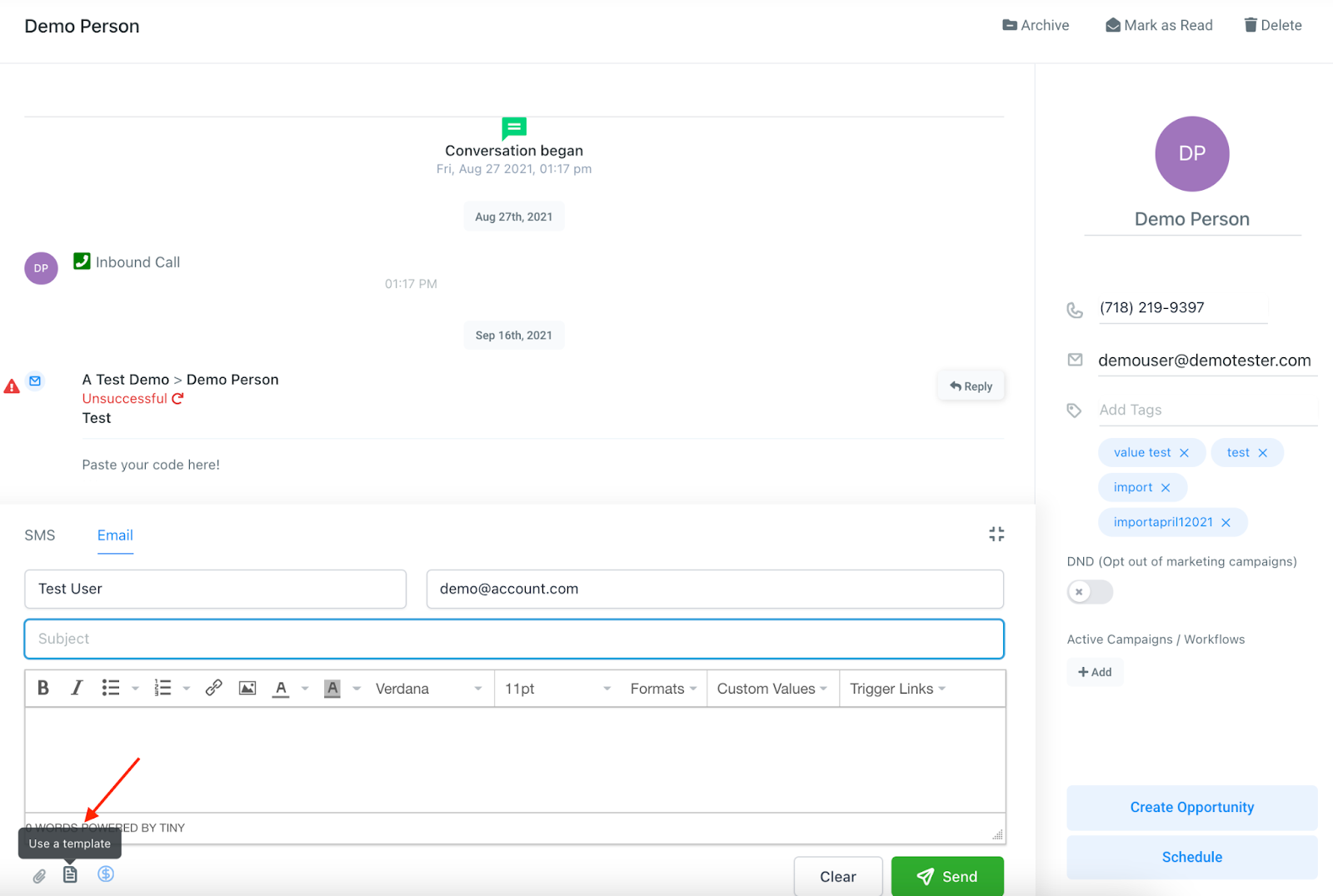Open the Use a template icon
This screenshot has height=896, width=1333.
pyautogui.click(x=71, y=874)
